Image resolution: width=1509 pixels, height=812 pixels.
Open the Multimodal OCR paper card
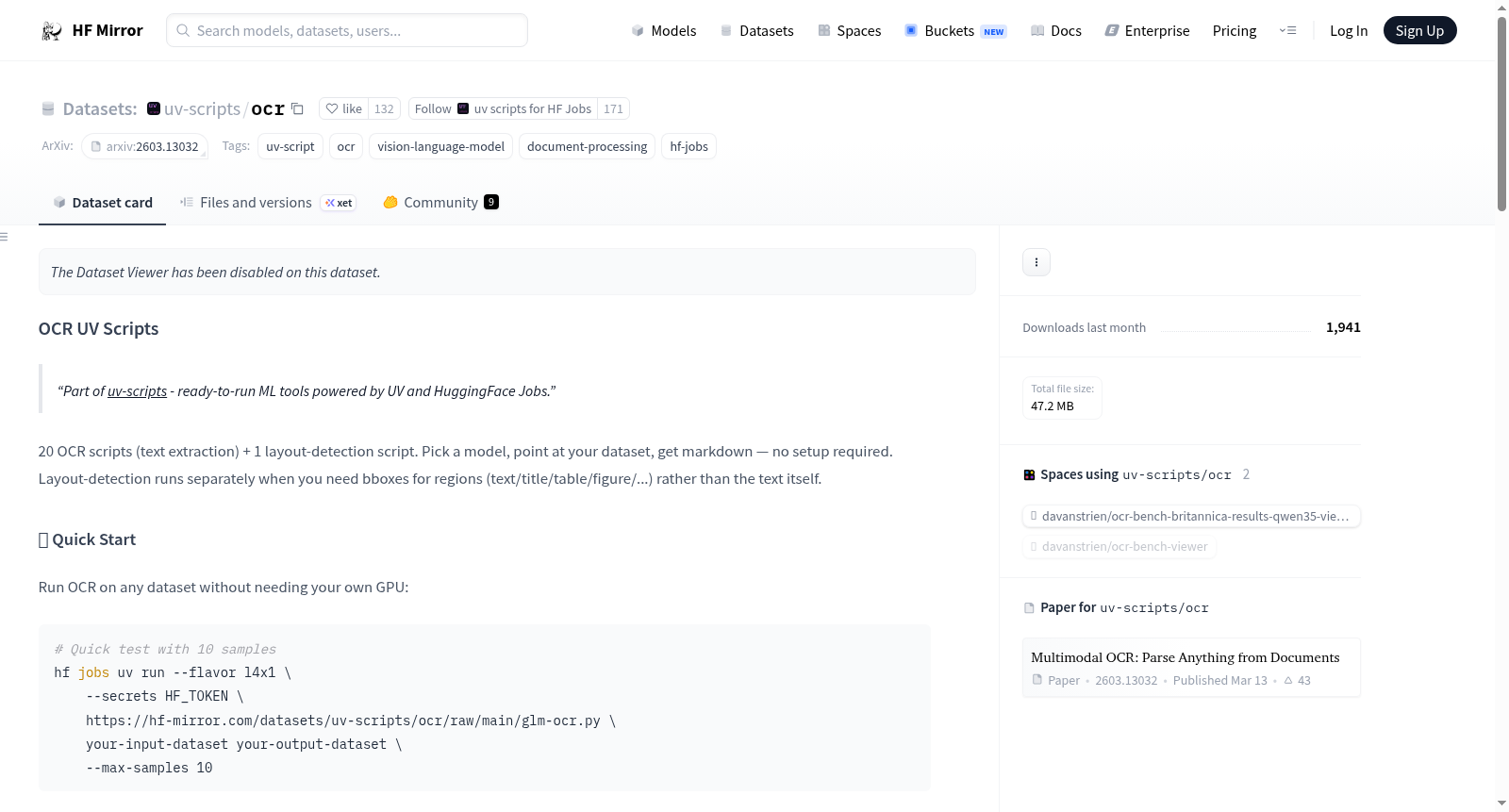click(1191, 668)
